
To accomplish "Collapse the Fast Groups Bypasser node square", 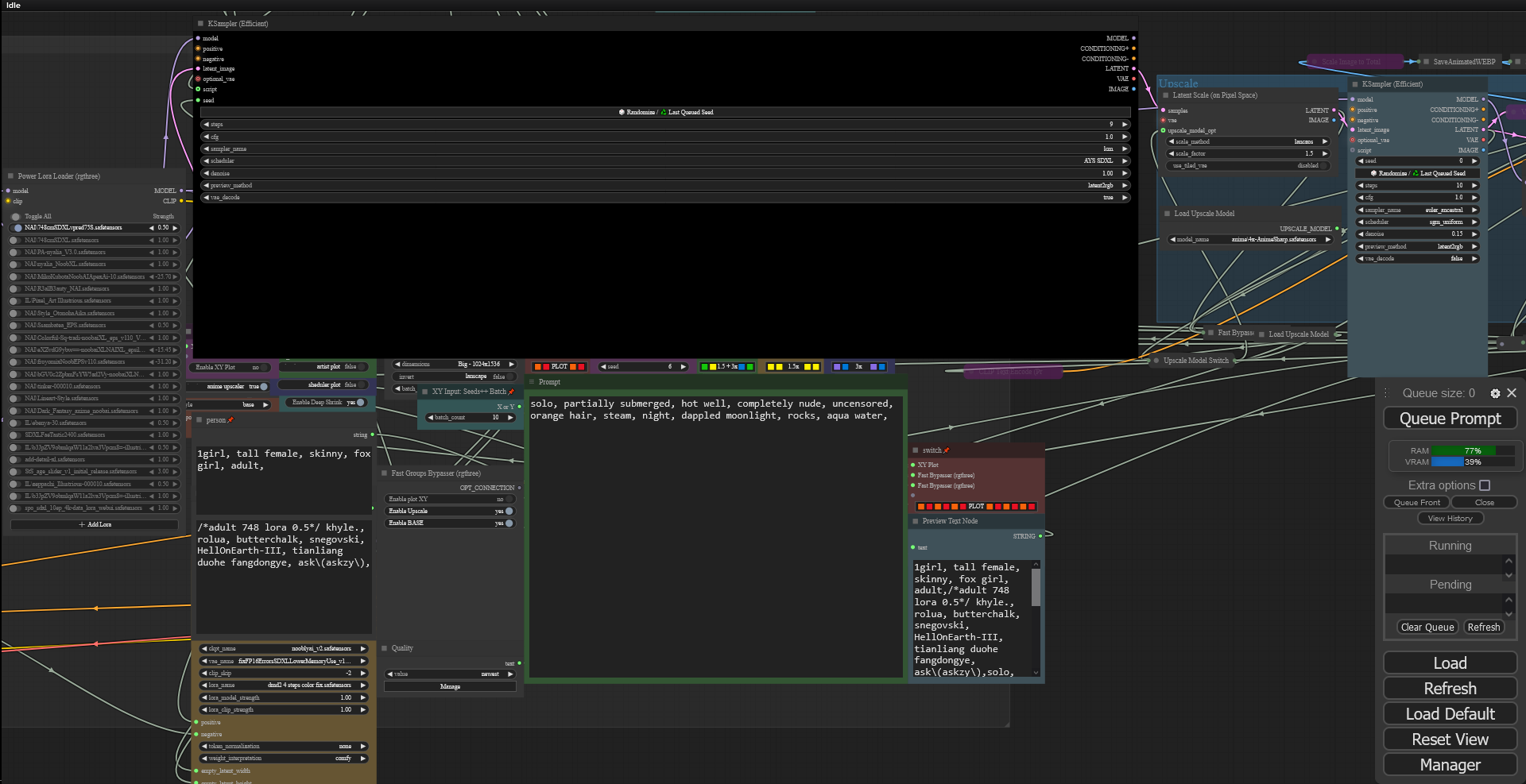I will 385,473.
